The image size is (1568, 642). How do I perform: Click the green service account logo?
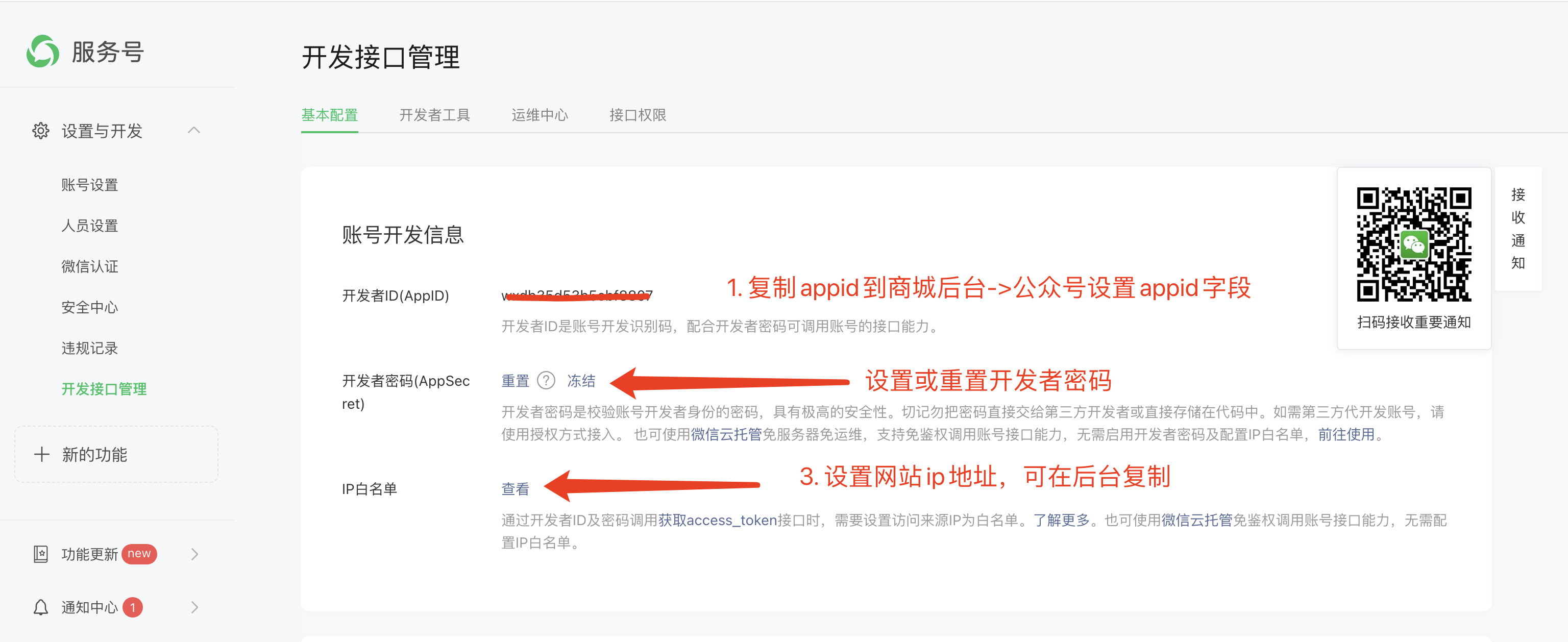(42, 51)
